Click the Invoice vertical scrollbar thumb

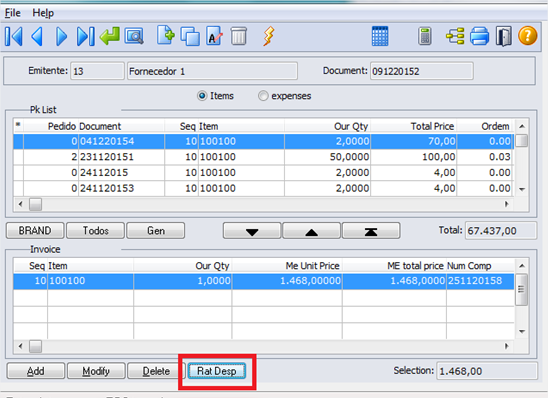point(522,290)
